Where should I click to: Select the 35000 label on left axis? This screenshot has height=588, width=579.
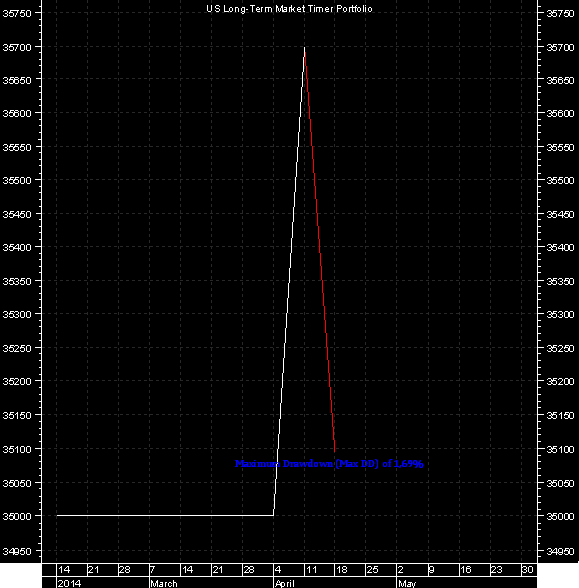17,516
